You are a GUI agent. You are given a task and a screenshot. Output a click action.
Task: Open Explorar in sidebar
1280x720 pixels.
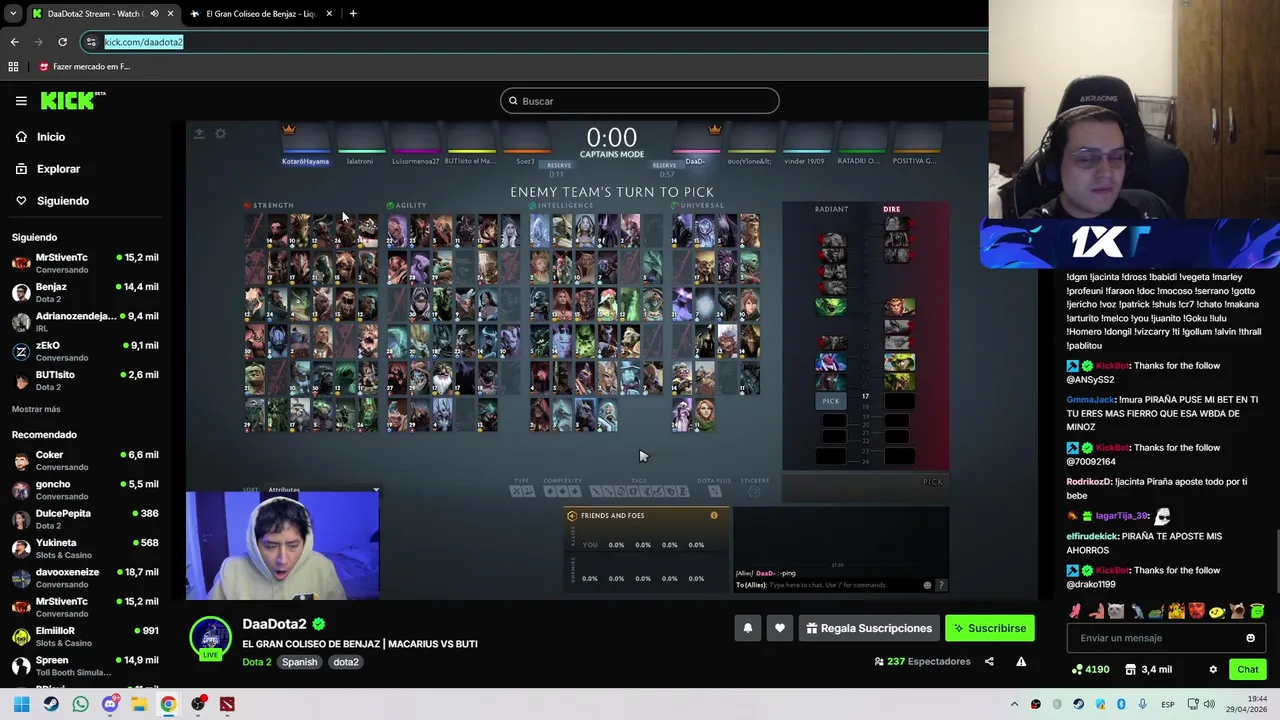(x=47, y=169)
